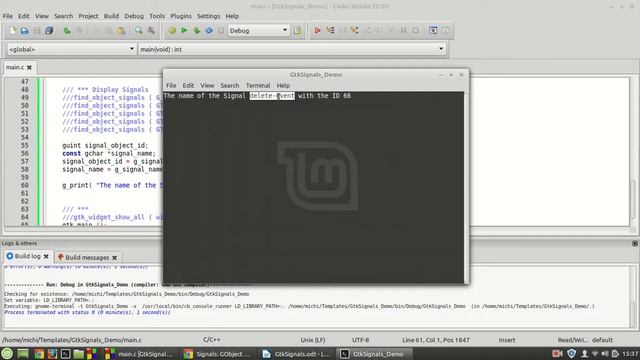The width and height of the screenshot is (640, 360).
Task: Click the terminal window vertical scrollbar
Action: (467, 187)
